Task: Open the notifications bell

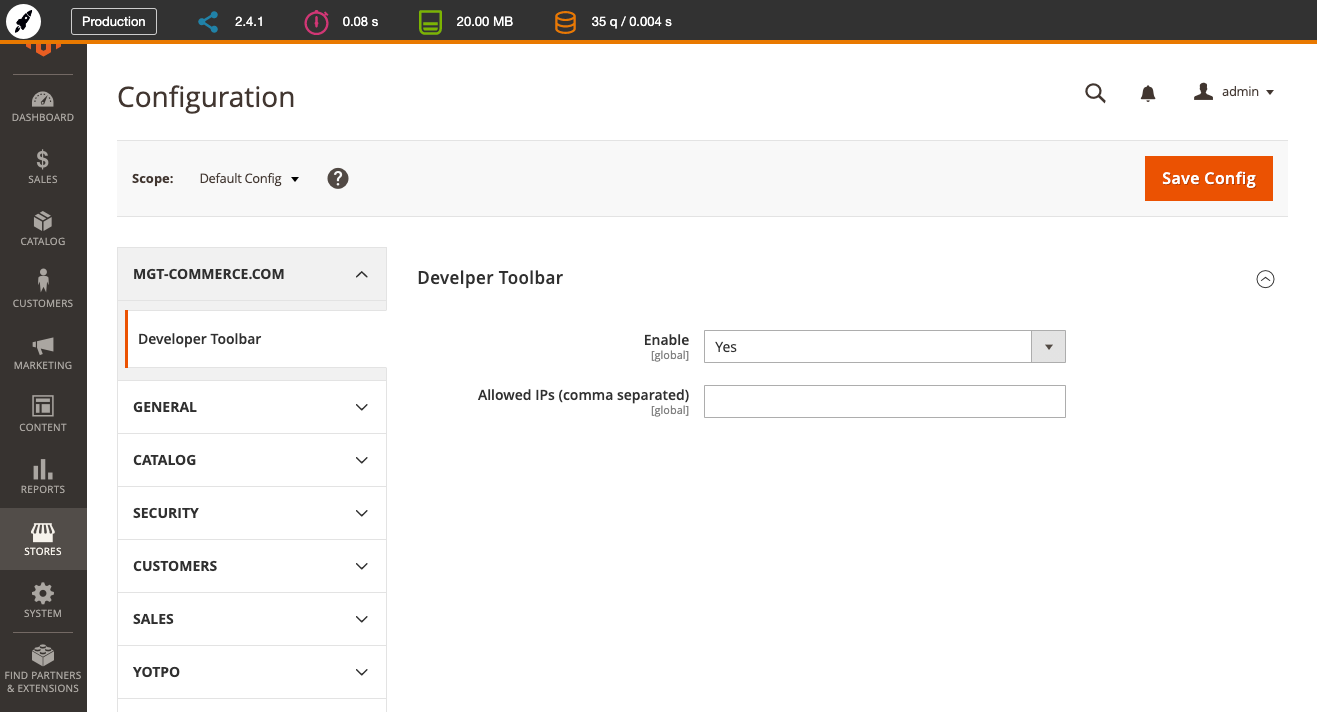Action: pyautogui.click(x=1148, y=93)
